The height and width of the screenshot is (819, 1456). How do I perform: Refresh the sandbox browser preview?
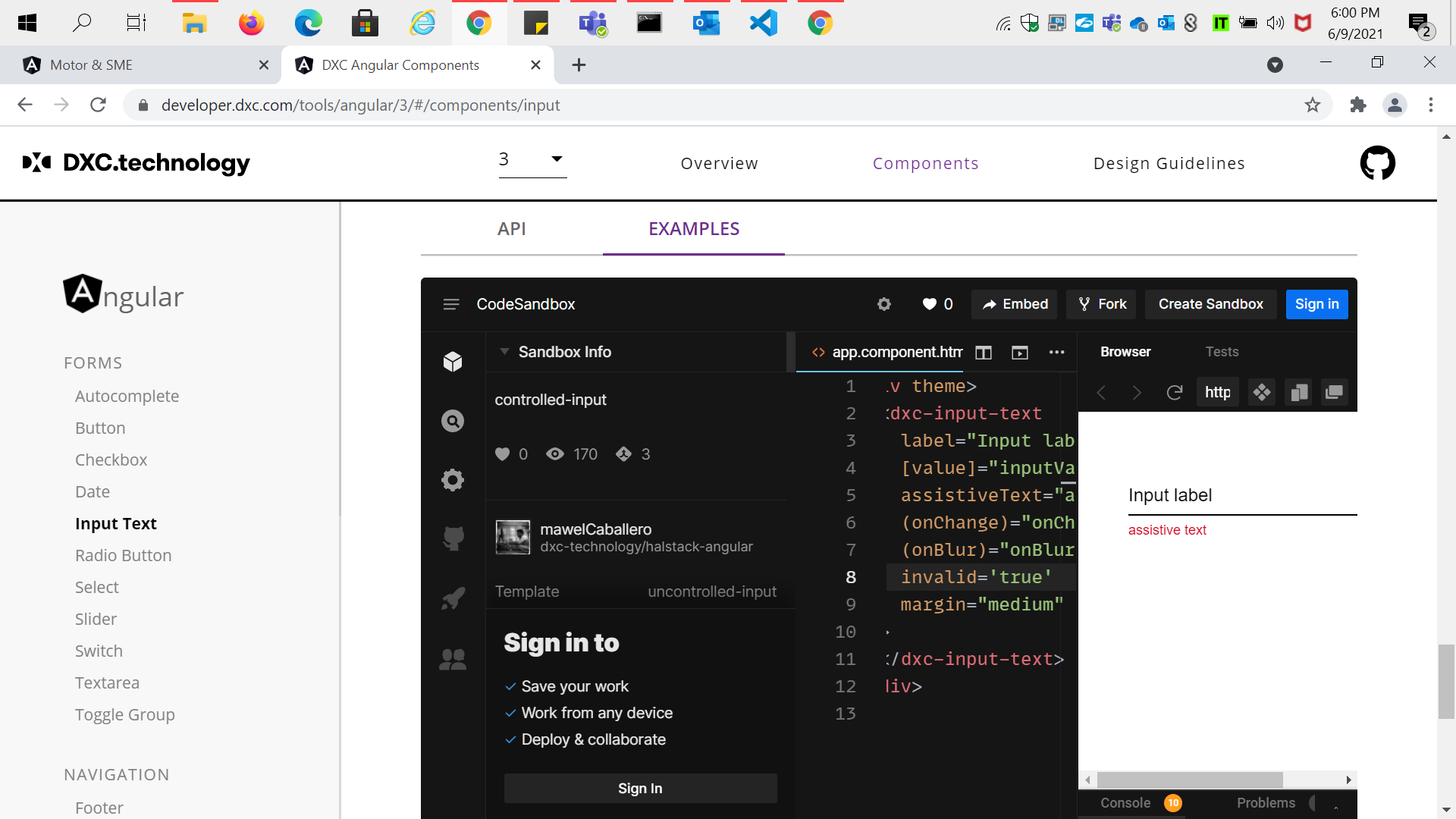pyautogui.click(x=1174, y=392)
